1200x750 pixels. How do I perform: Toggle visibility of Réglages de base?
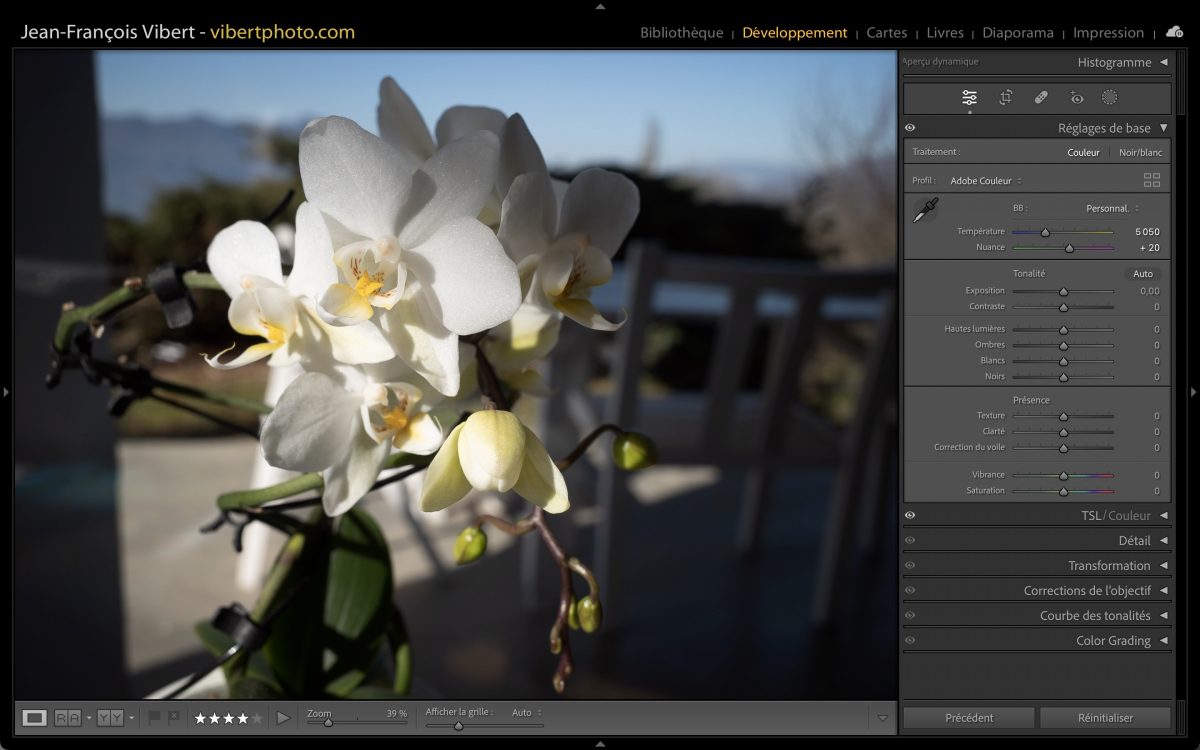pos(910,128)
